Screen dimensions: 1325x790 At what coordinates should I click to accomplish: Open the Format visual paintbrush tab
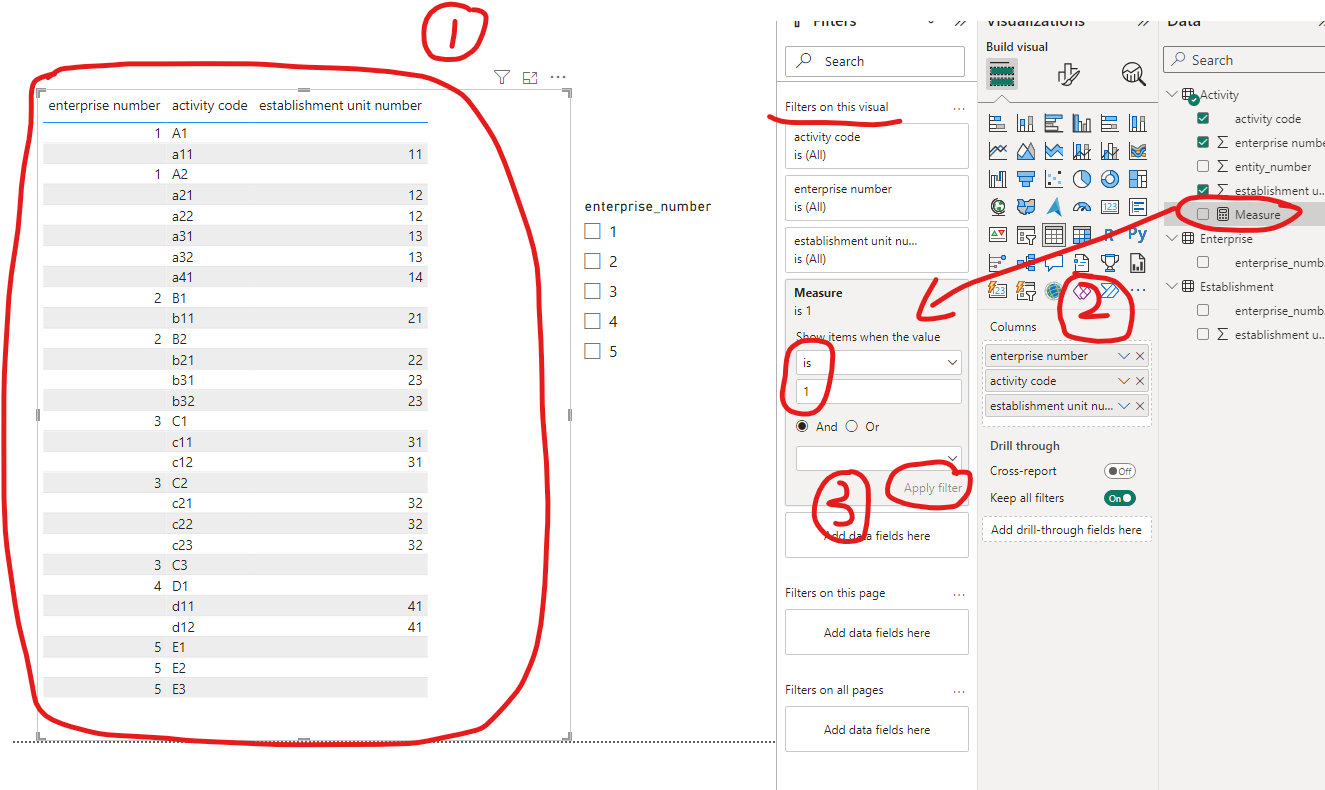(1068, 74)
